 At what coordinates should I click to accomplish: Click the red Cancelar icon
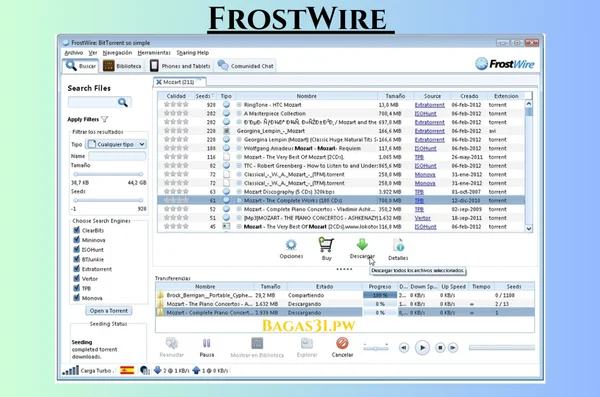pos(342,343)
